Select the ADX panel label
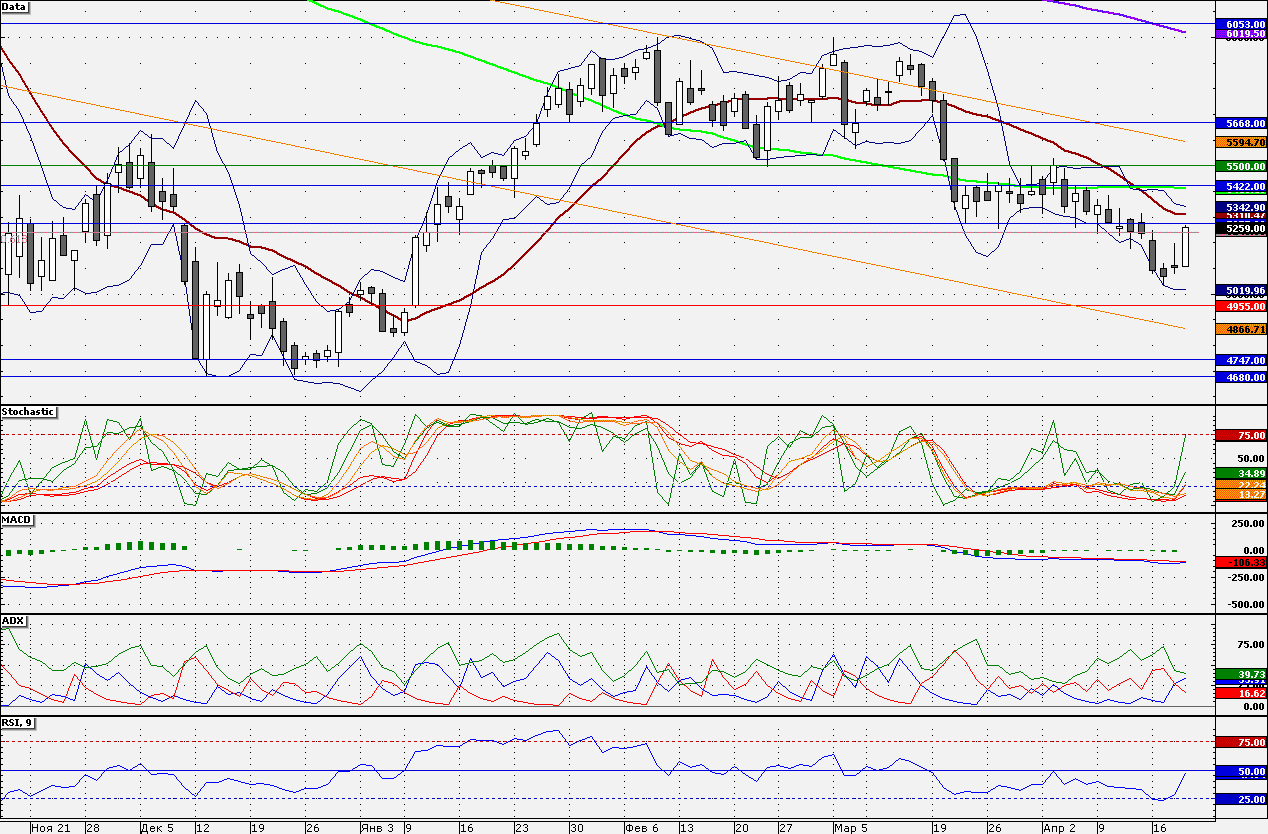The height and width of the screenshot is (834, 1268). [13, 621]
